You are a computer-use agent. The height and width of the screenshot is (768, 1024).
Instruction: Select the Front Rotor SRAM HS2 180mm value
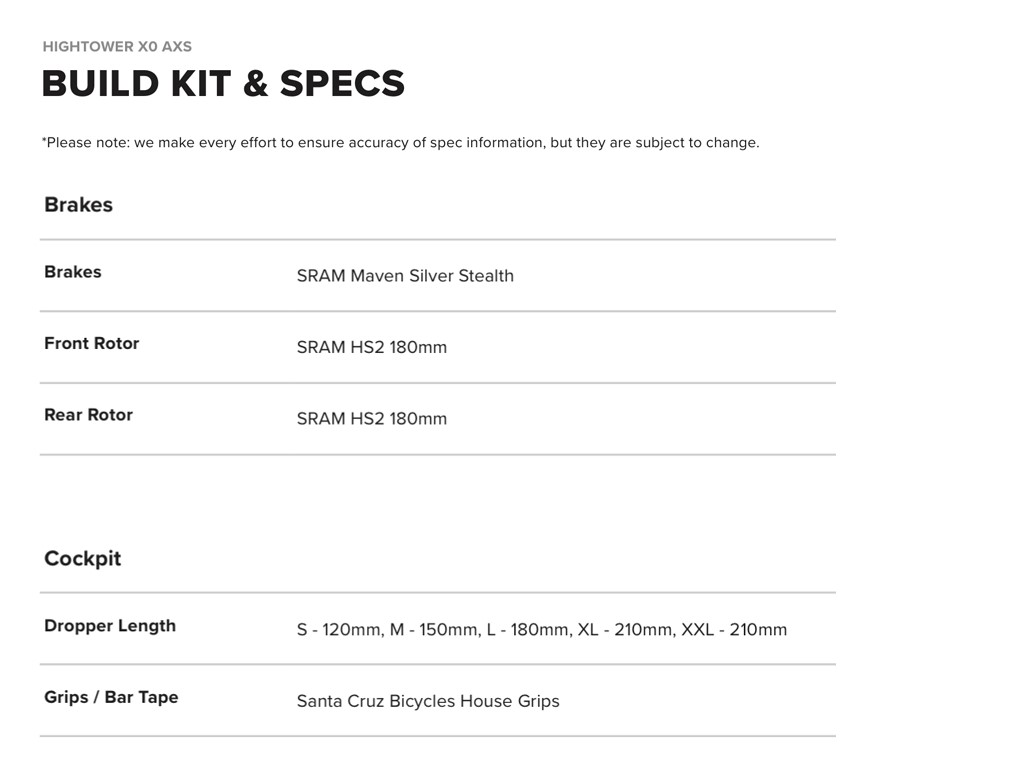(x=372, y=348)
